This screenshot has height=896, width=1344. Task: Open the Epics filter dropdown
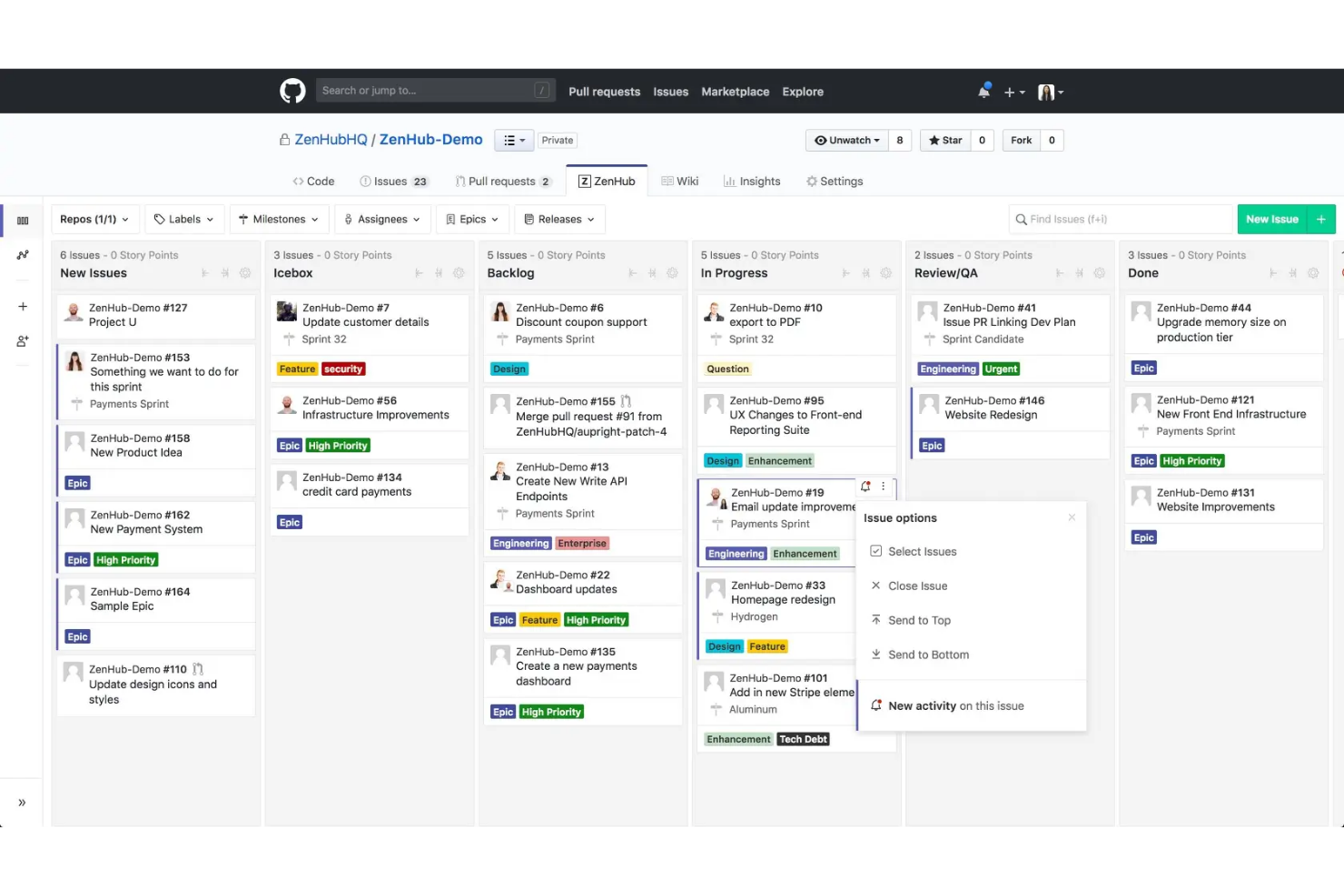pyautogui.click(x=472, y=220)
